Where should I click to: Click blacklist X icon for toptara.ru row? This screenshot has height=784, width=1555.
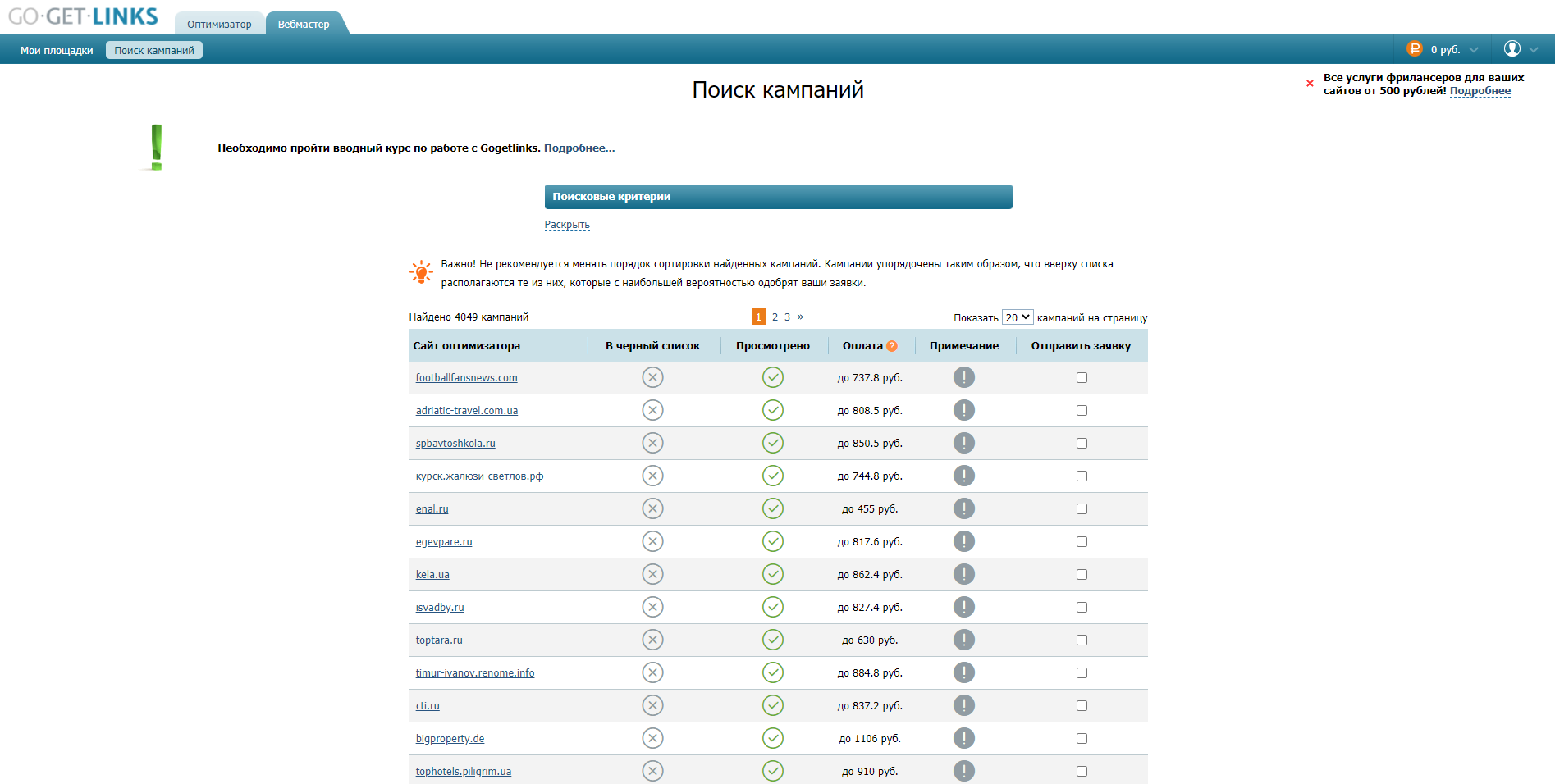[x=652, y=640]
